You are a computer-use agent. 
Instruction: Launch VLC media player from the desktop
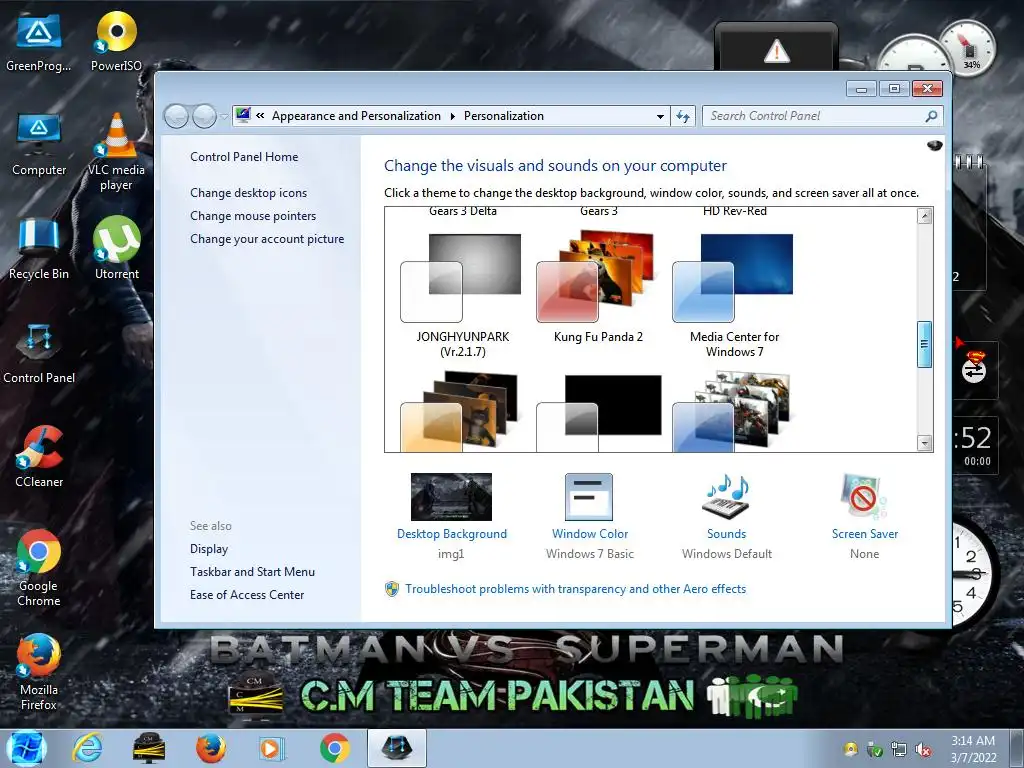coord(116,152)
